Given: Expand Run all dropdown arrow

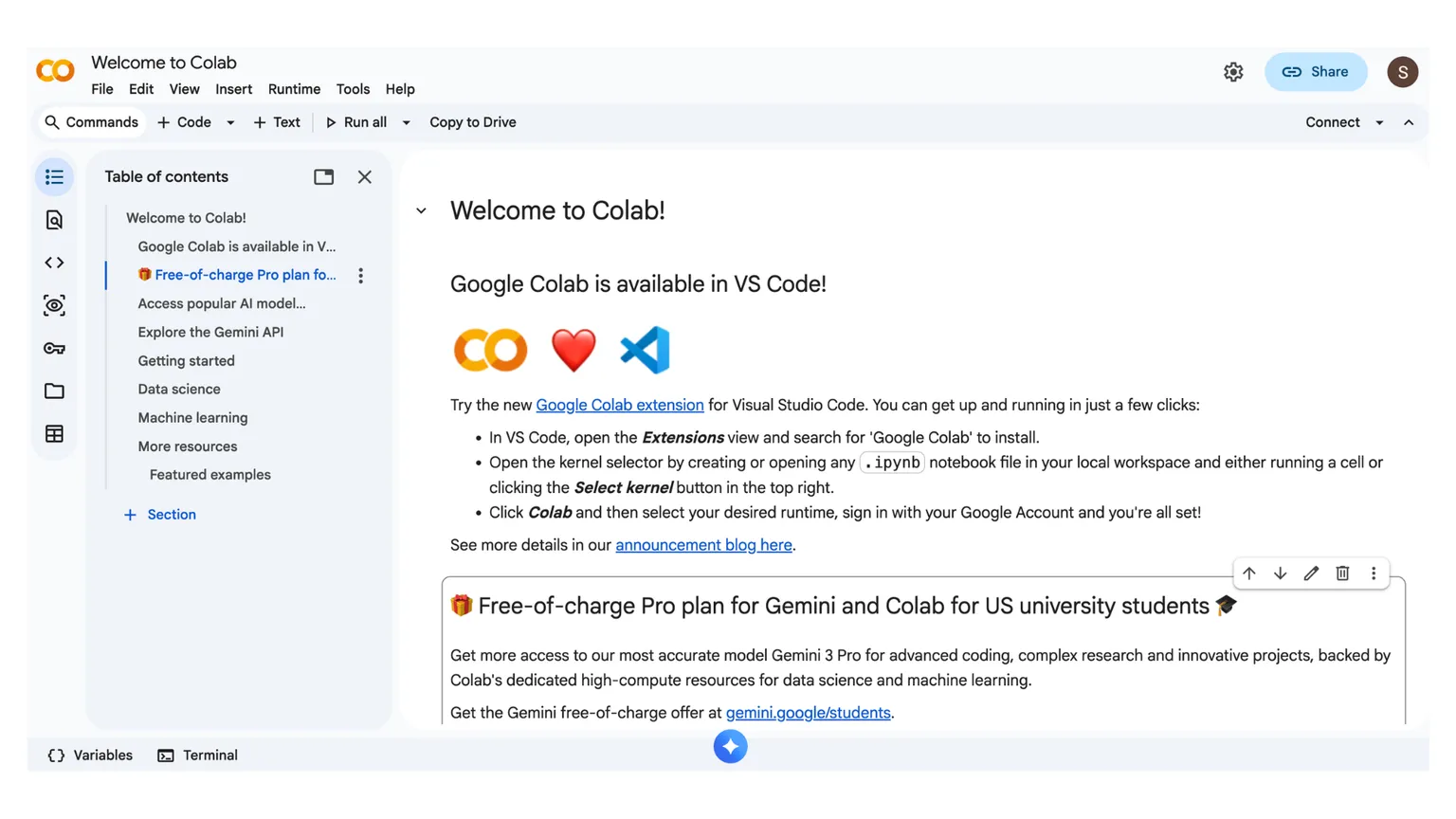Looking at the screenshot, I should (x=406, y=122).
